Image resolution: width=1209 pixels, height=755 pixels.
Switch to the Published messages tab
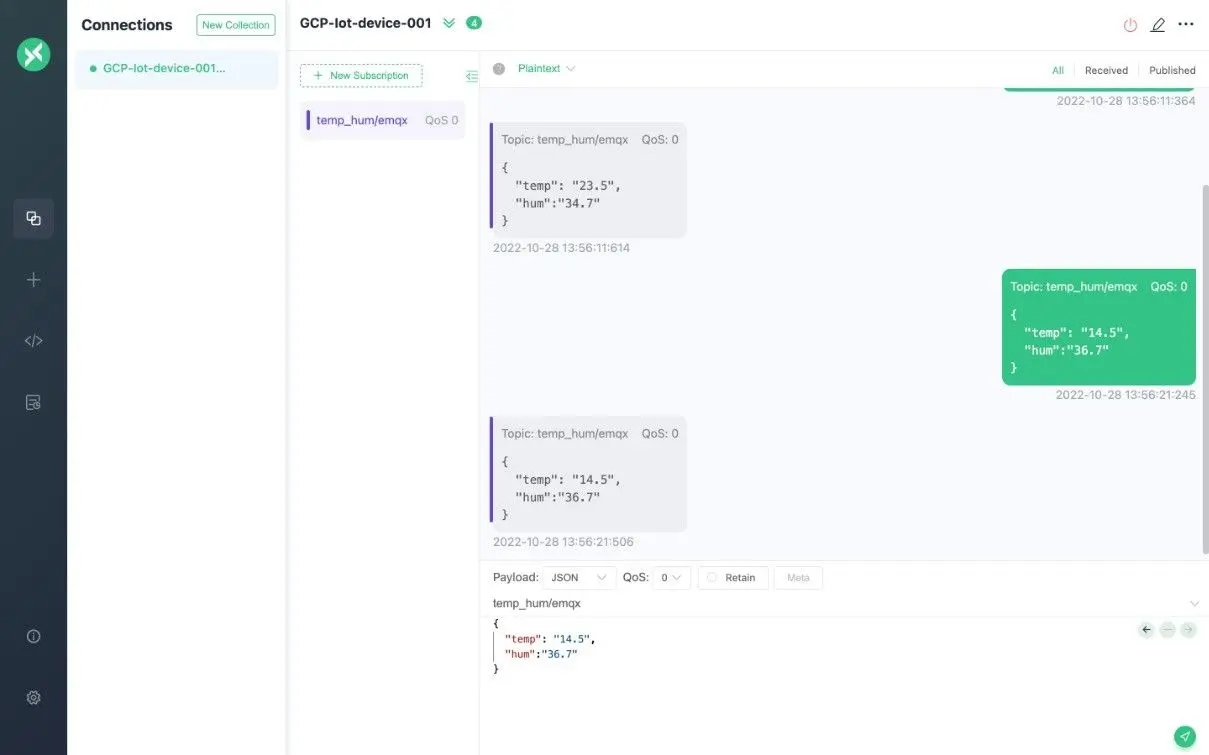pyautogui.click(x=1171, y=70)
